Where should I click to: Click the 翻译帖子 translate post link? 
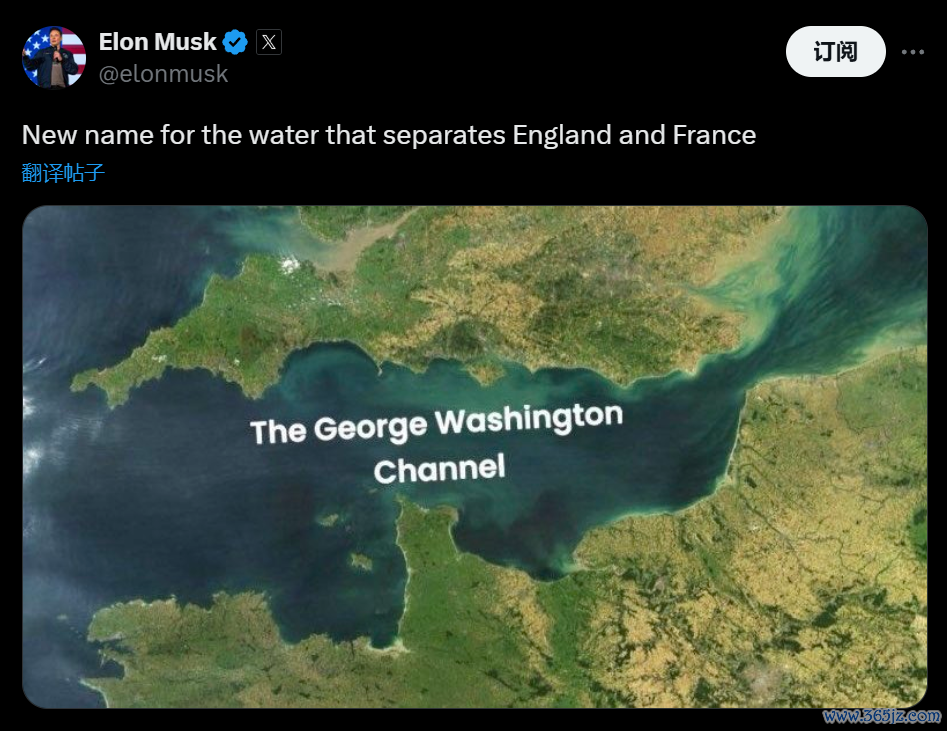click(63, 173)
